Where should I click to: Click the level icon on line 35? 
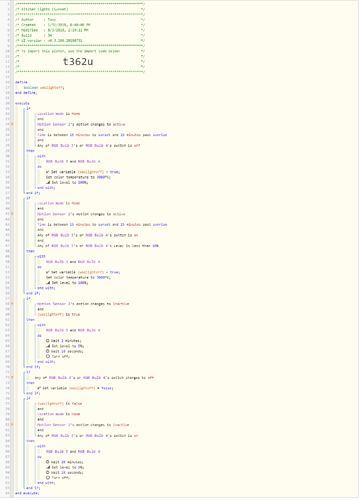[x=48, y=183]
